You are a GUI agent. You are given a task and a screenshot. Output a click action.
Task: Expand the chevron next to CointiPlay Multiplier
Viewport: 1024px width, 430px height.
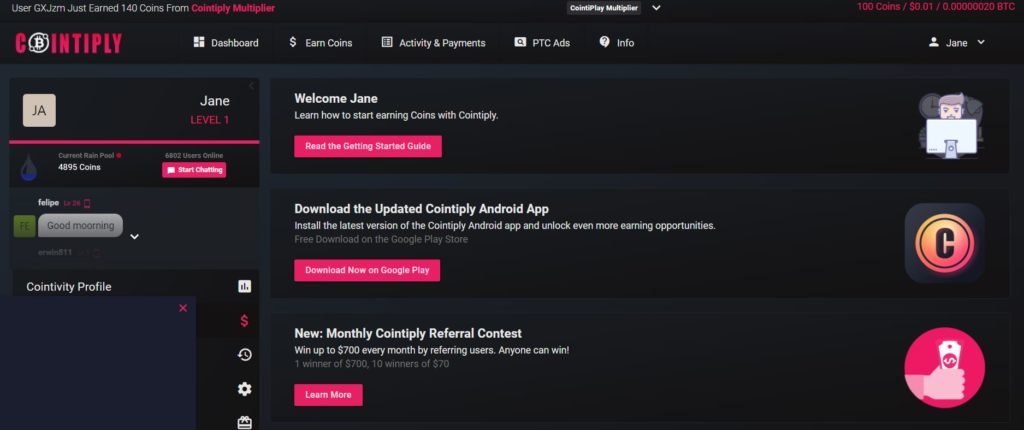pos(656,8)
